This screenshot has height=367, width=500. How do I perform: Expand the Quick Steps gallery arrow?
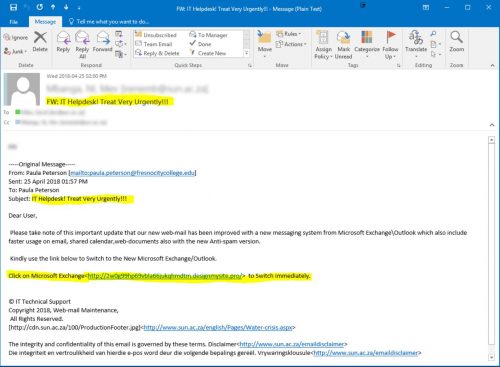247,53
